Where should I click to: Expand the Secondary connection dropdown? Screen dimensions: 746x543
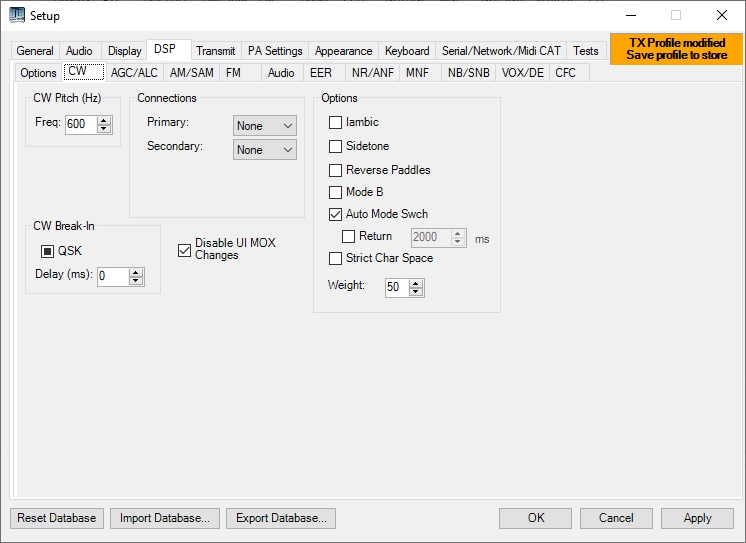[x=265, y=150]
